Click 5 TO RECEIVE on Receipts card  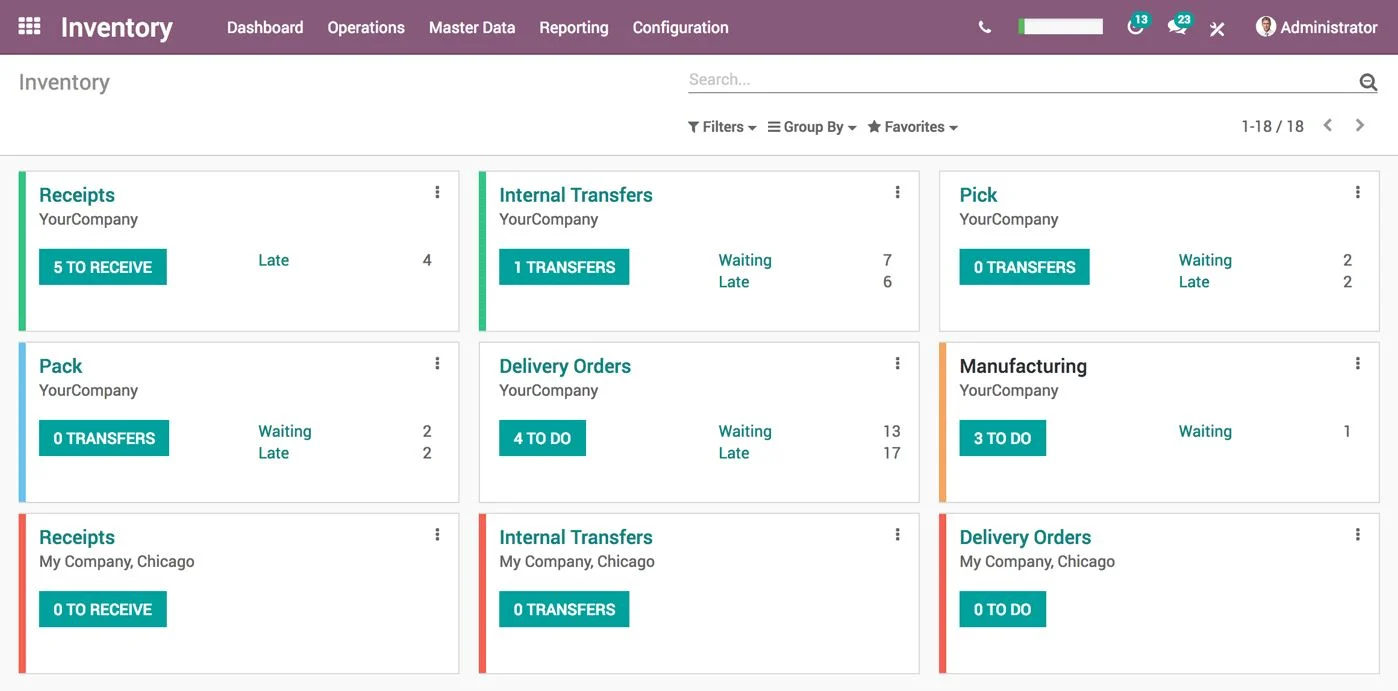[102, 266]
